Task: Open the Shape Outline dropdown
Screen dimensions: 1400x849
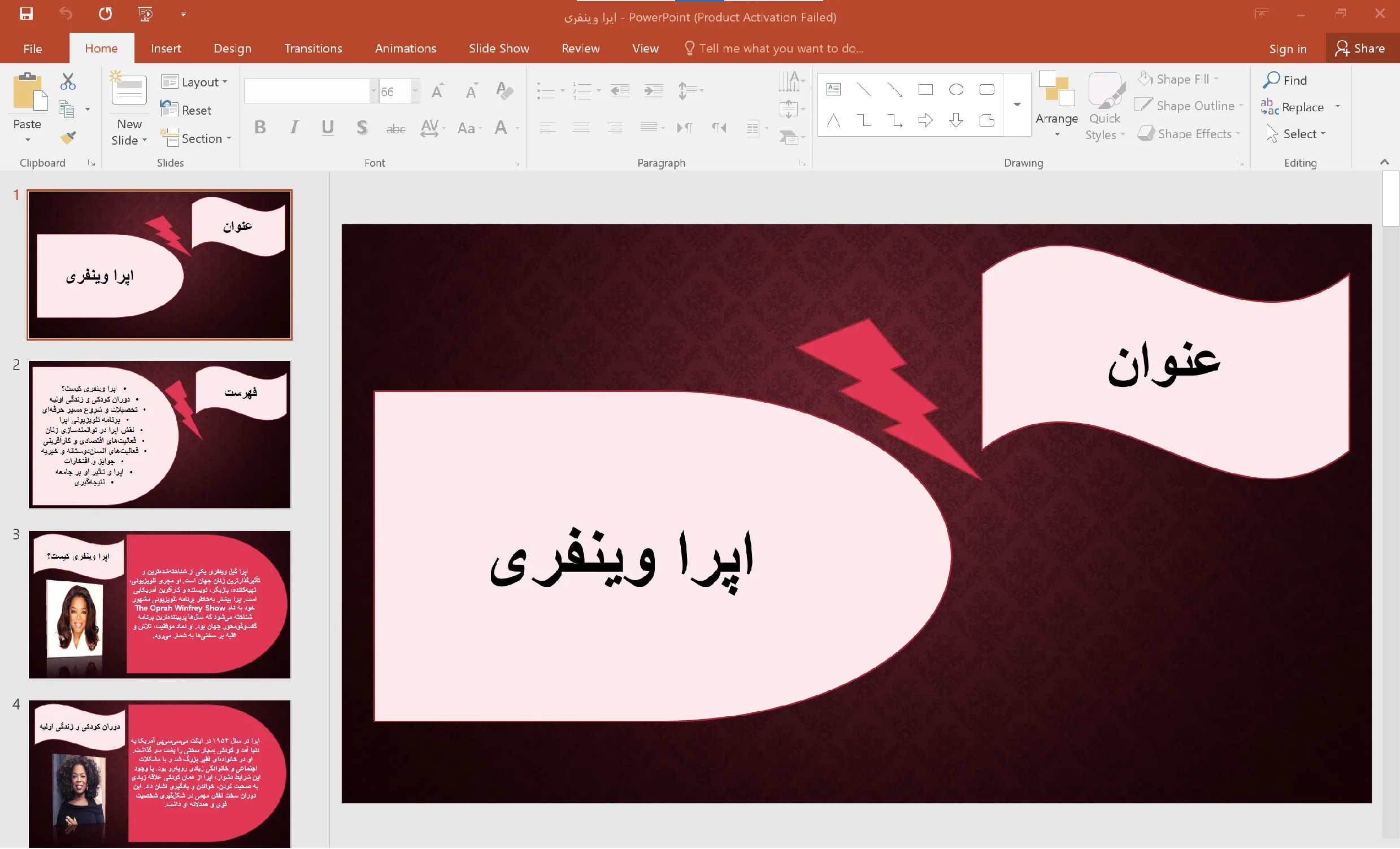Action: pyautogui.click(x=1190, y=106)
